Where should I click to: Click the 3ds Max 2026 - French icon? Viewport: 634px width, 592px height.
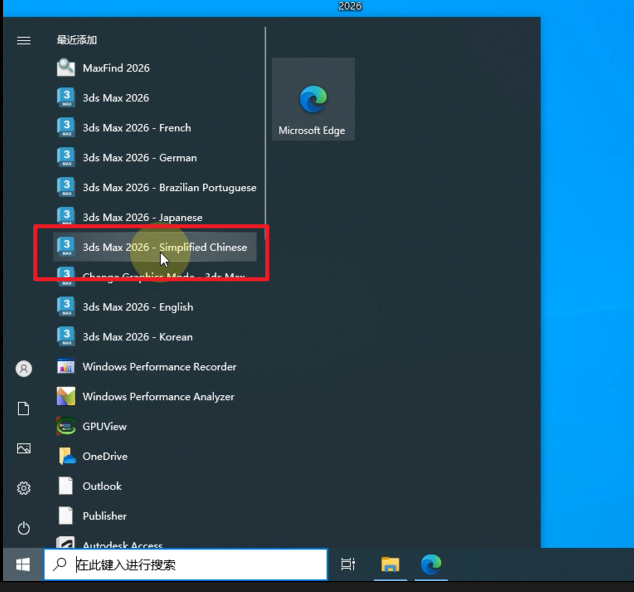click(66, 128)
